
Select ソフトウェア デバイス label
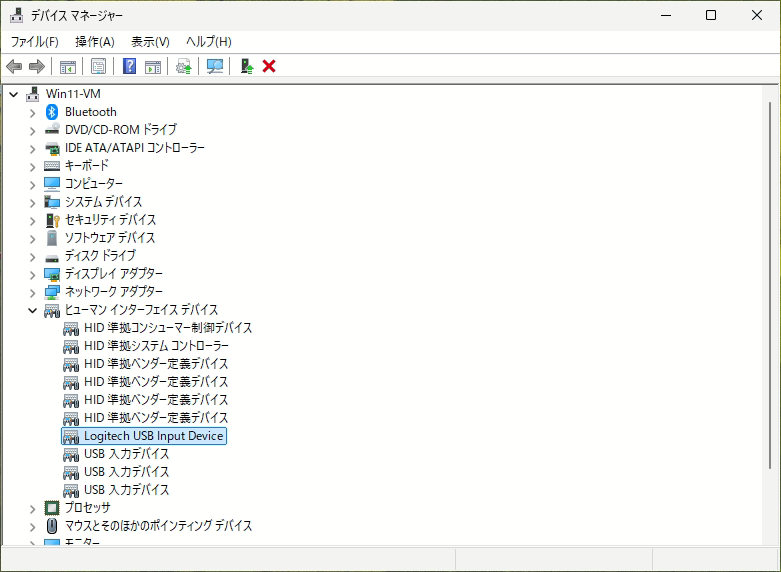point(110,238)
